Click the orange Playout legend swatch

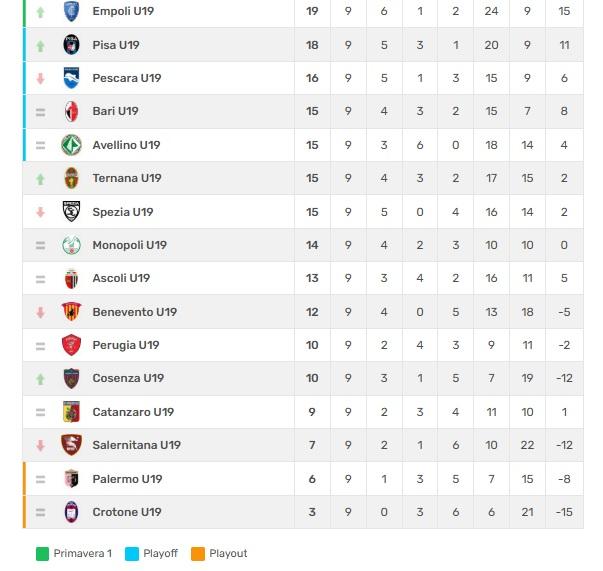(x=198, y=554)
